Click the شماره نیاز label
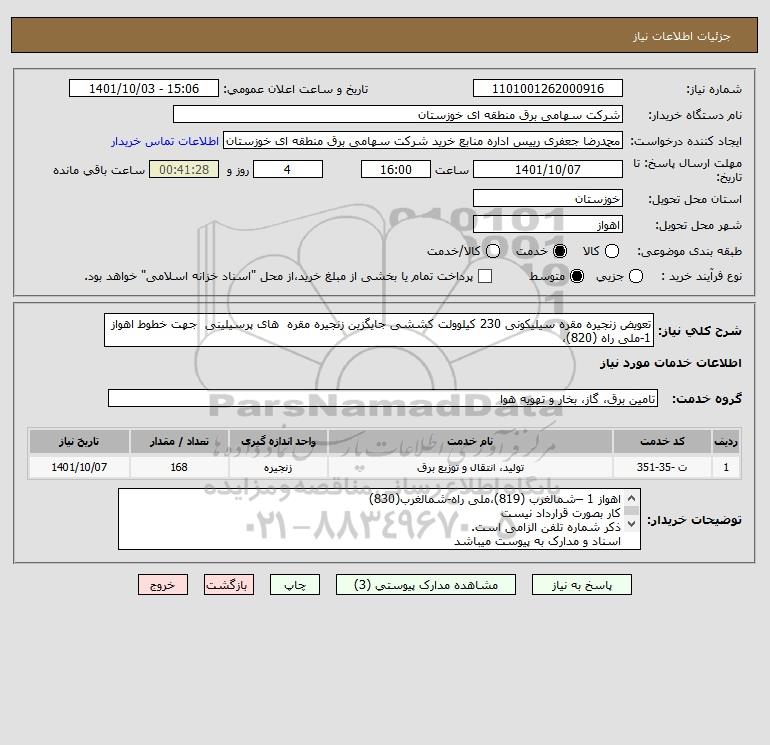The width and height of the screenshot is (770, 745). [714, 89]
